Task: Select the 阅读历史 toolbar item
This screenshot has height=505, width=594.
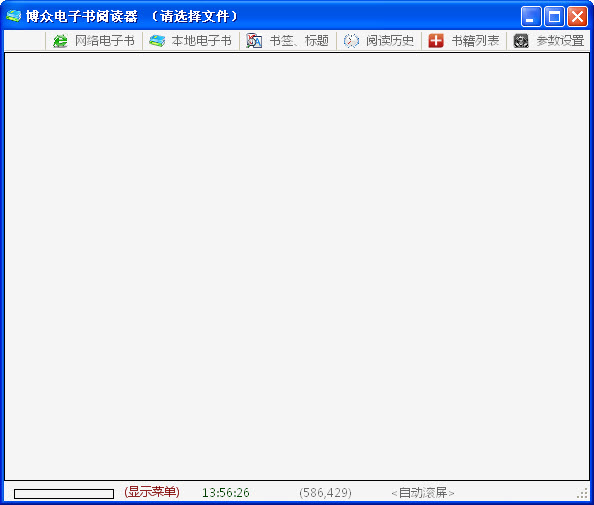Action: [x=379, y=41]
